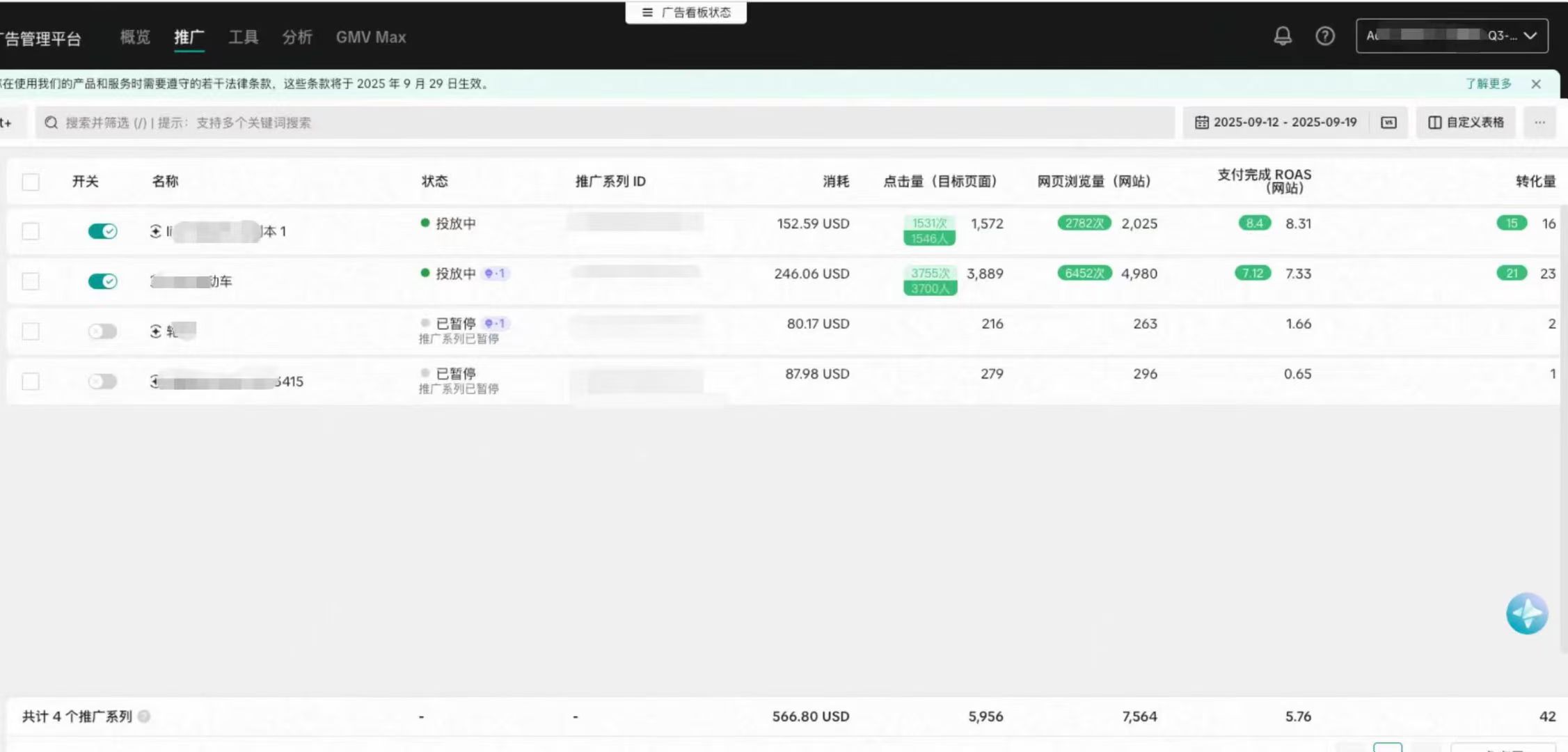Click the help question mark icon
Image resolution: width=1568 pixels, height=752 pixels.
(1326, 36)
